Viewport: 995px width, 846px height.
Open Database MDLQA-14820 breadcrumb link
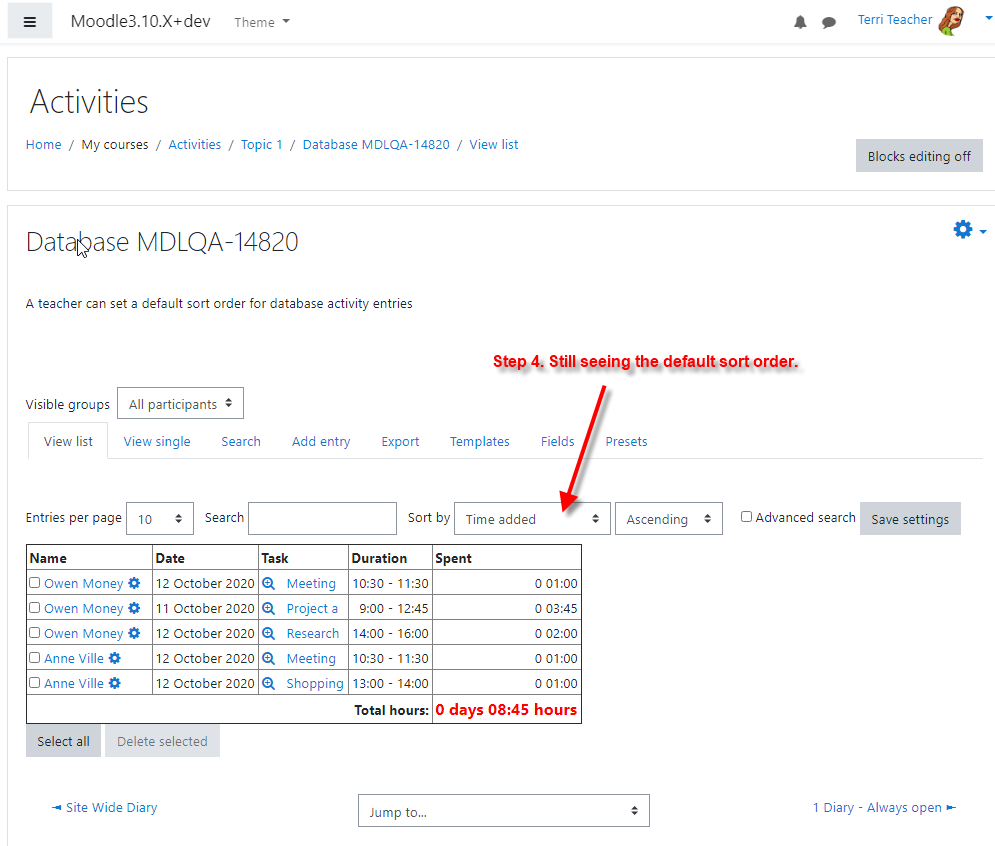click(376, 144)
